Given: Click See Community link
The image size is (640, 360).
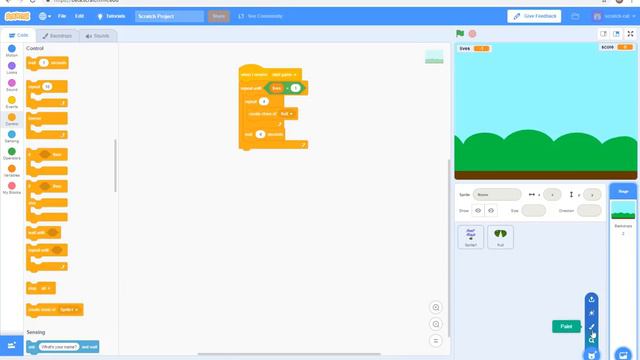Looking at the screenshot, I should (x=260, y=16).
